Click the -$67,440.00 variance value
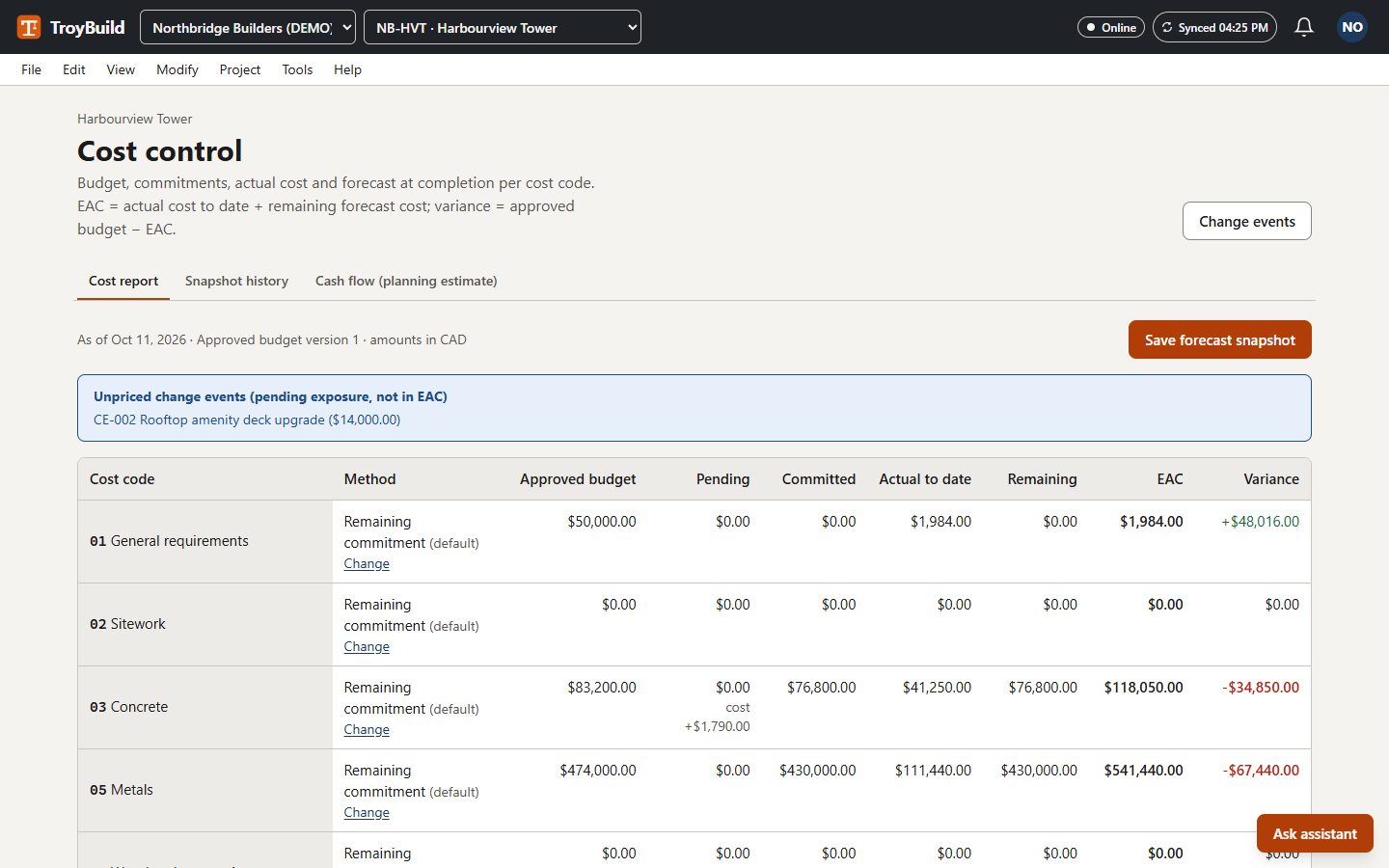The height and width of the screenshot is (868, 1389). 1261,771
